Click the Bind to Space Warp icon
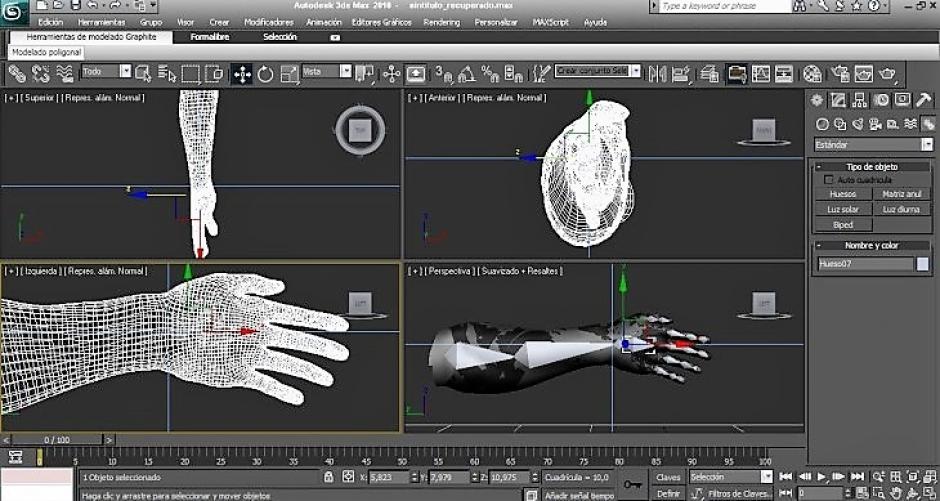This screenshot has height=501, width=940. [x=65, y=74]
